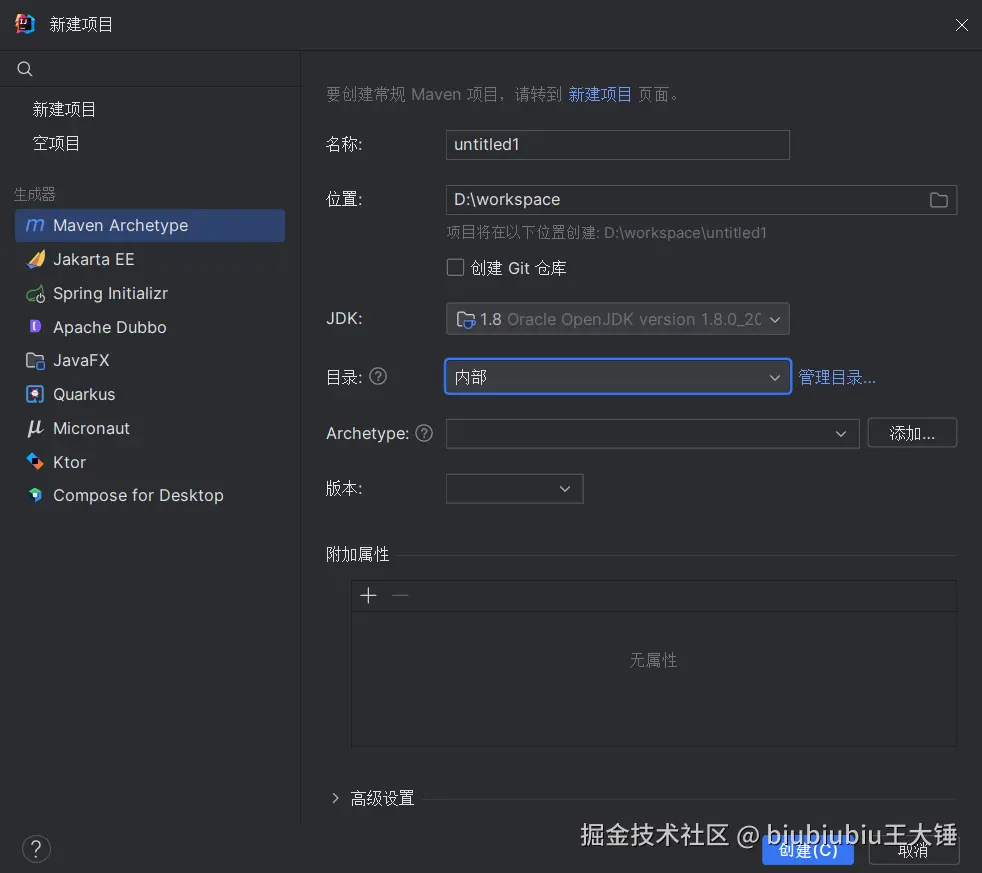Click the 添加... button
The height and width of the screenshot is (873, 982).
pos(912,433)
